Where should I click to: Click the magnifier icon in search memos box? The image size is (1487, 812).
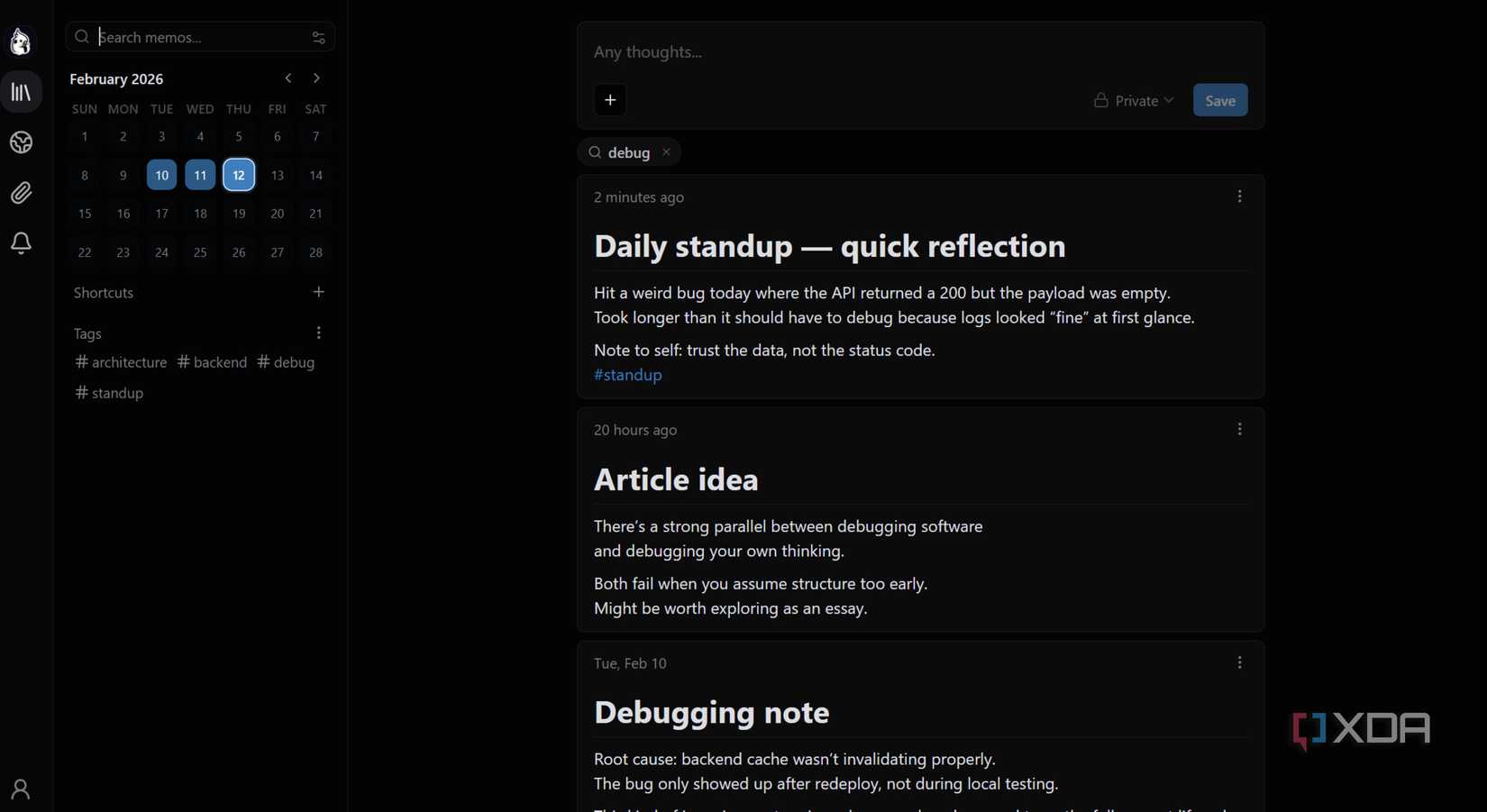pos(82,37)
